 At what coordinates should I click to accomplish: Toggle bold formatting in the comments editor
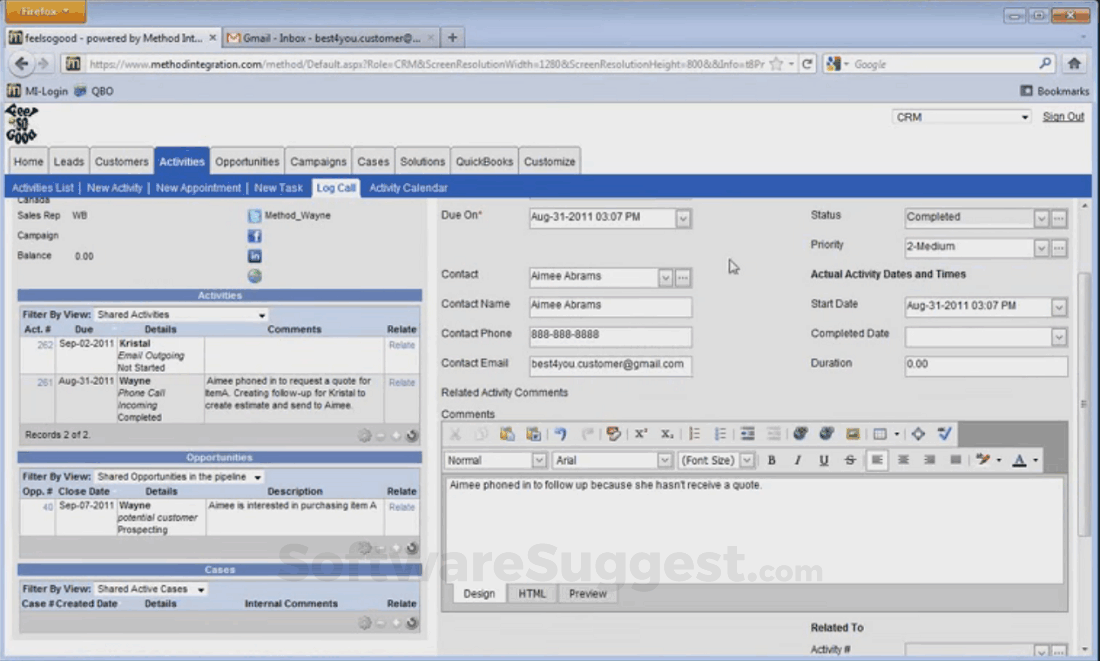point(771,460)
